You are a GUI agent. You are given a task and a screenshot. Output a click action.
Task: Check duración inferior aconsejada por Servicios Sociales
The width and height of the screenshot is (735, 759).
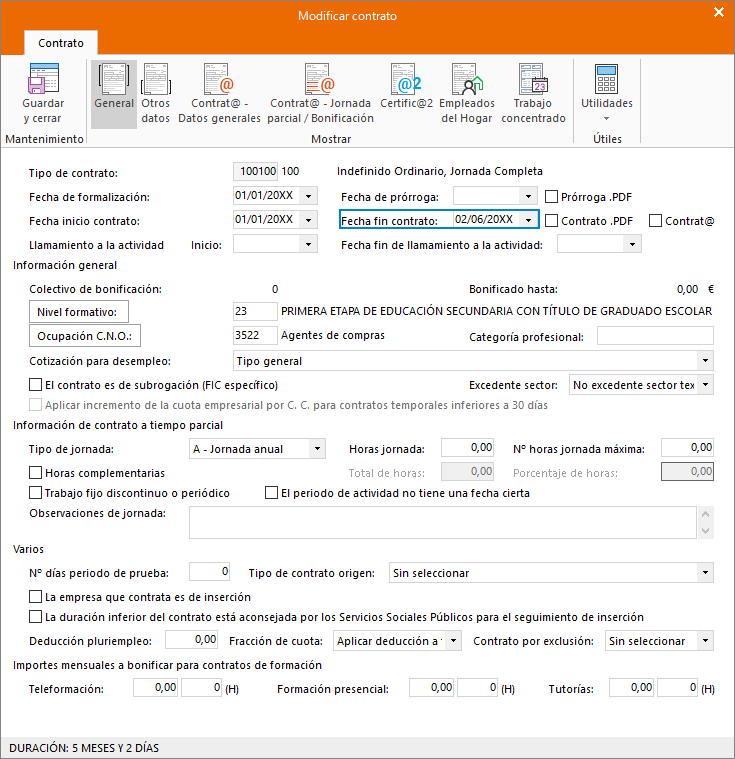(35, 617)
